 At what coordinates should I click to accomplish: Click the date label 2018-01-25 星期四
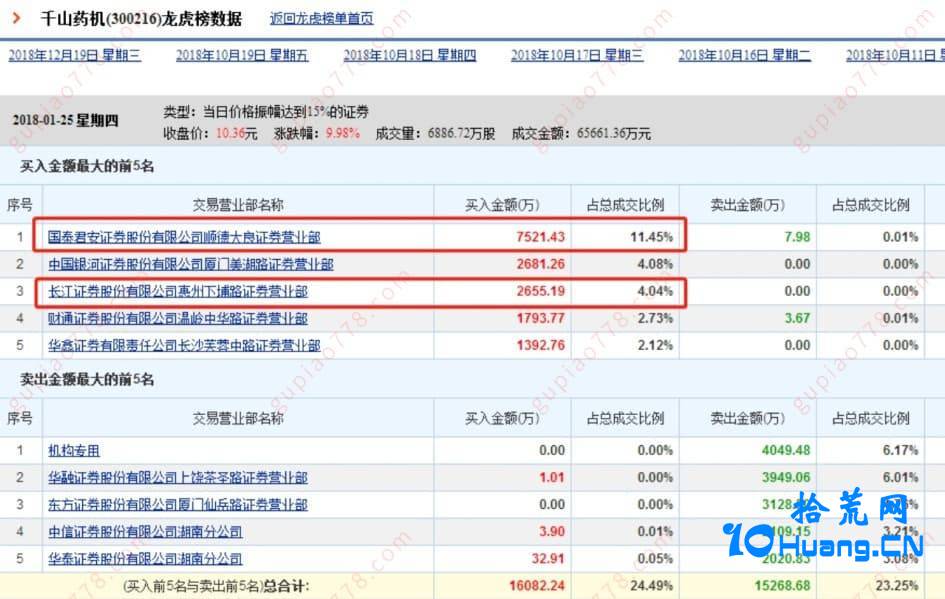coord(65,120)
